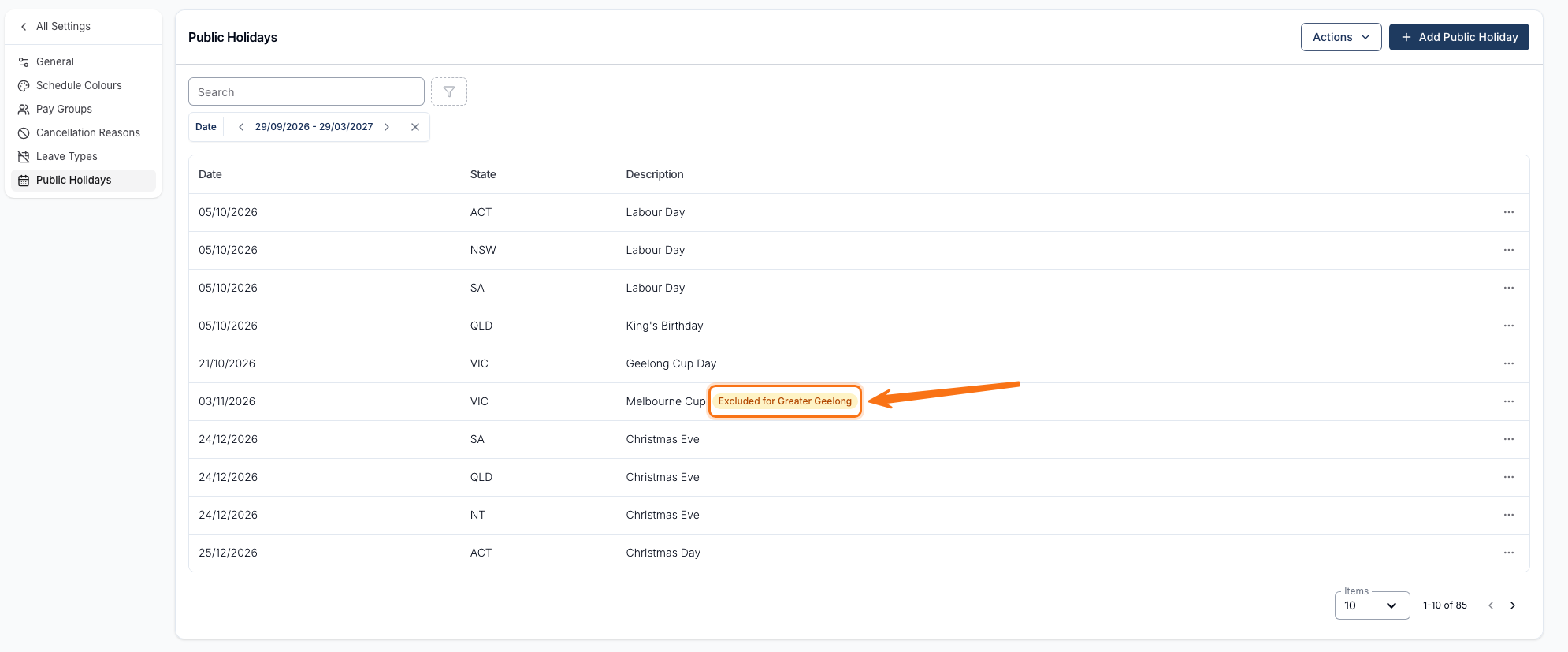This screenshot has height=652, width=1568.
Task: Open row options for SA Labour Day
Action: tap(1508, 288)
